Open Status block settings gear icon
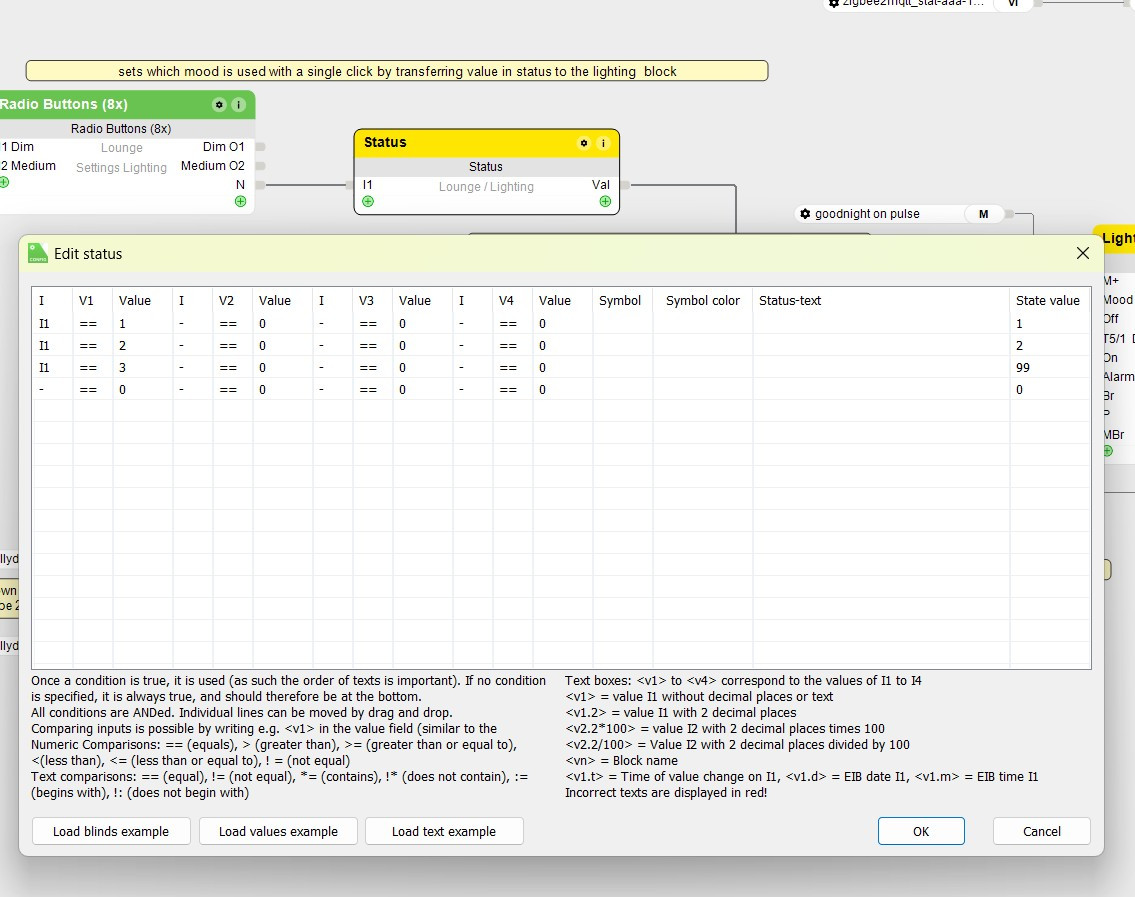 584,143
